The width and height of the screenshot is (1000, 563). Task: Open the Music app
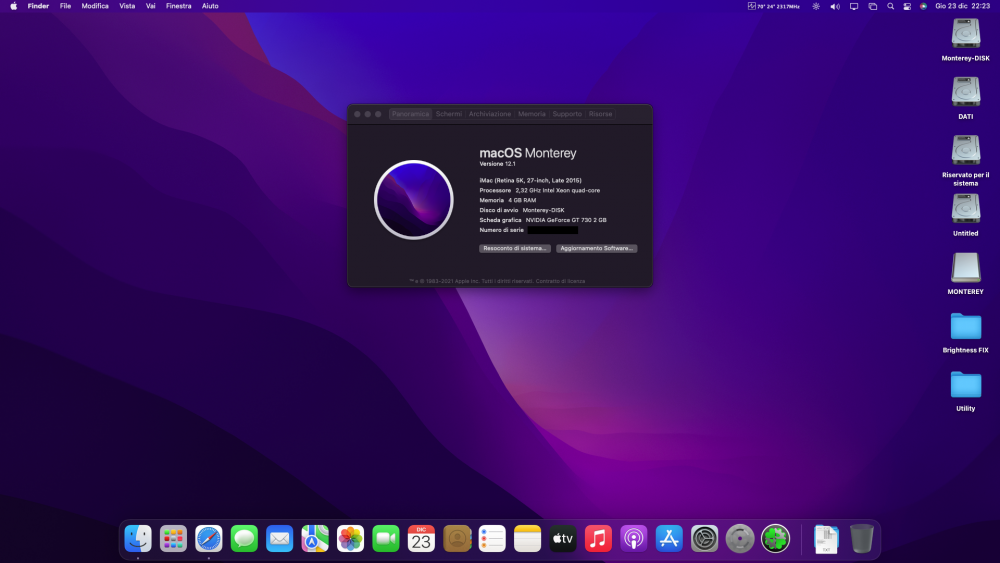pyautogui.click(x=598, y=539)
